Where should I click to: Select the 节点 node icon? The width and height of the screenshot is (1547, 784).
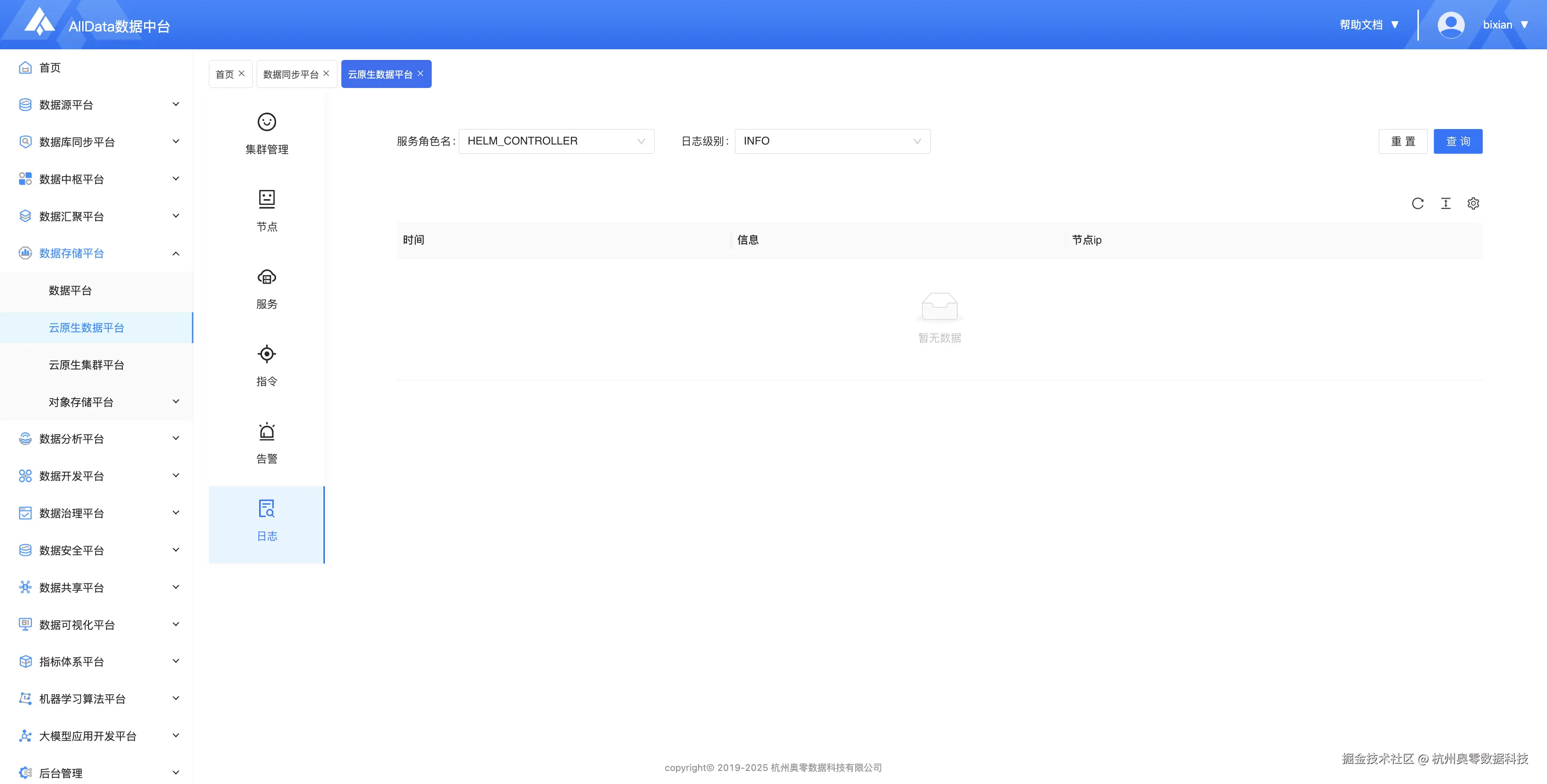click(x=267, y=199)
